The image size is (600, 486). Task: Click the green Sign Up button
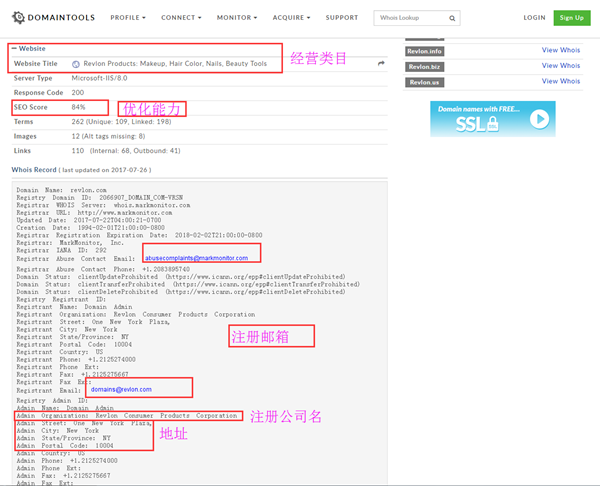[x=572, y=18]
